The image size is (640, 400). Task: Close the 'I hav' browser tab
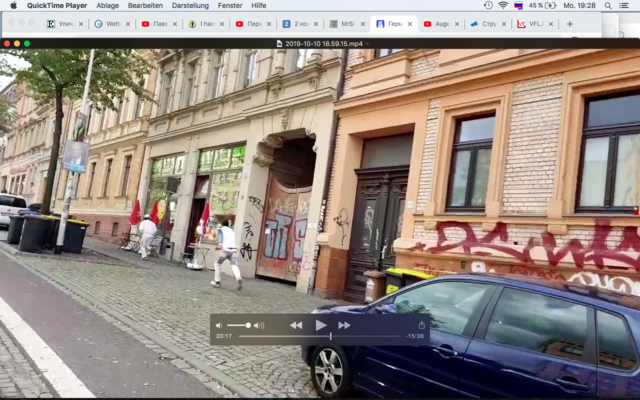[222, 24]
